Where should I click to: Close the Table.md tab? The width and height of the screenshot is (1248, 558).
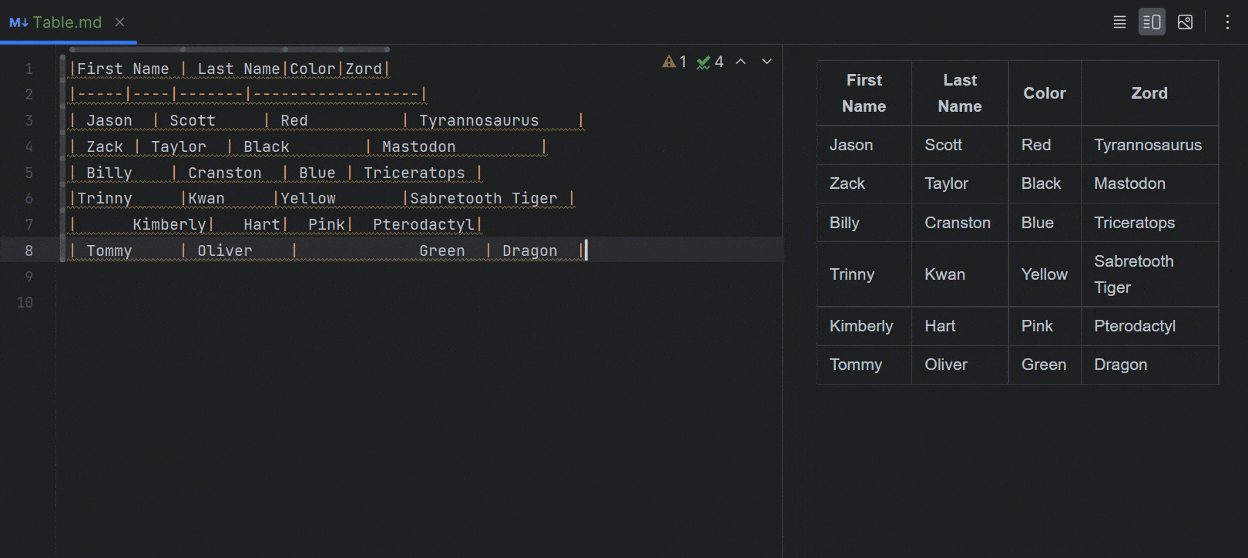120,22
